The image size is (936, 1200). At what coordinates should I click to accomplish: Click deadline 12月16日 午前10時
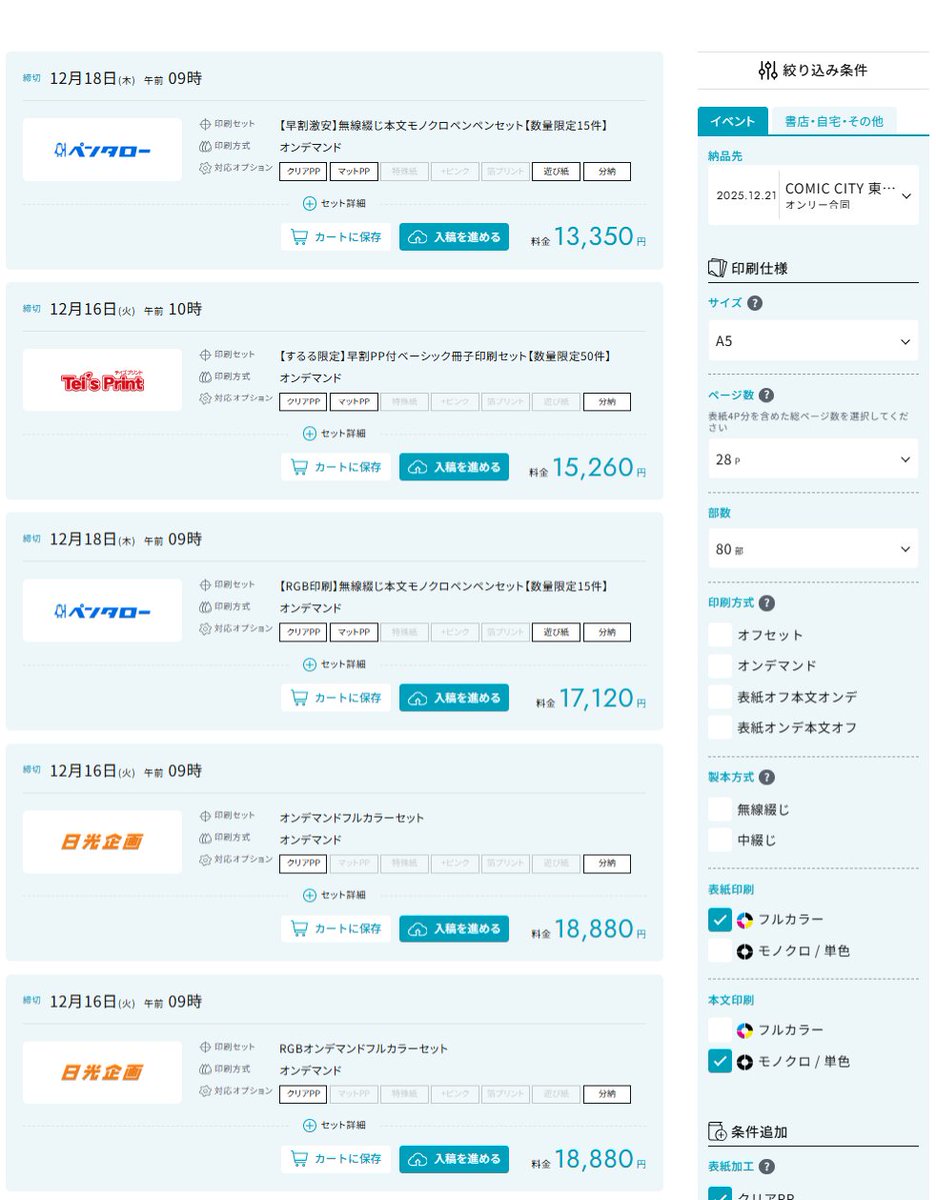click(x=125, y=310)
